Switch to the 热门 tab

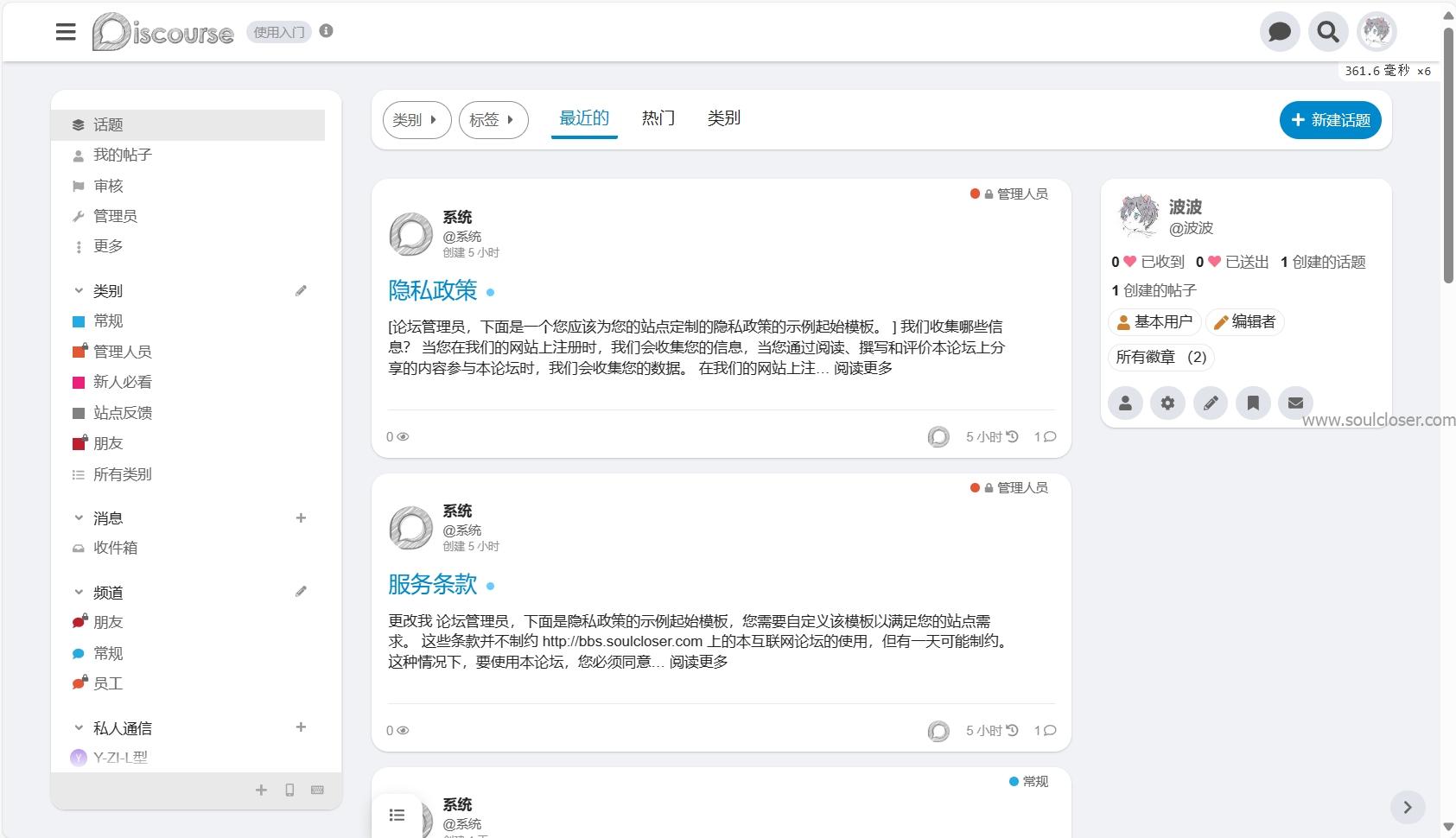tap(658, 117)
